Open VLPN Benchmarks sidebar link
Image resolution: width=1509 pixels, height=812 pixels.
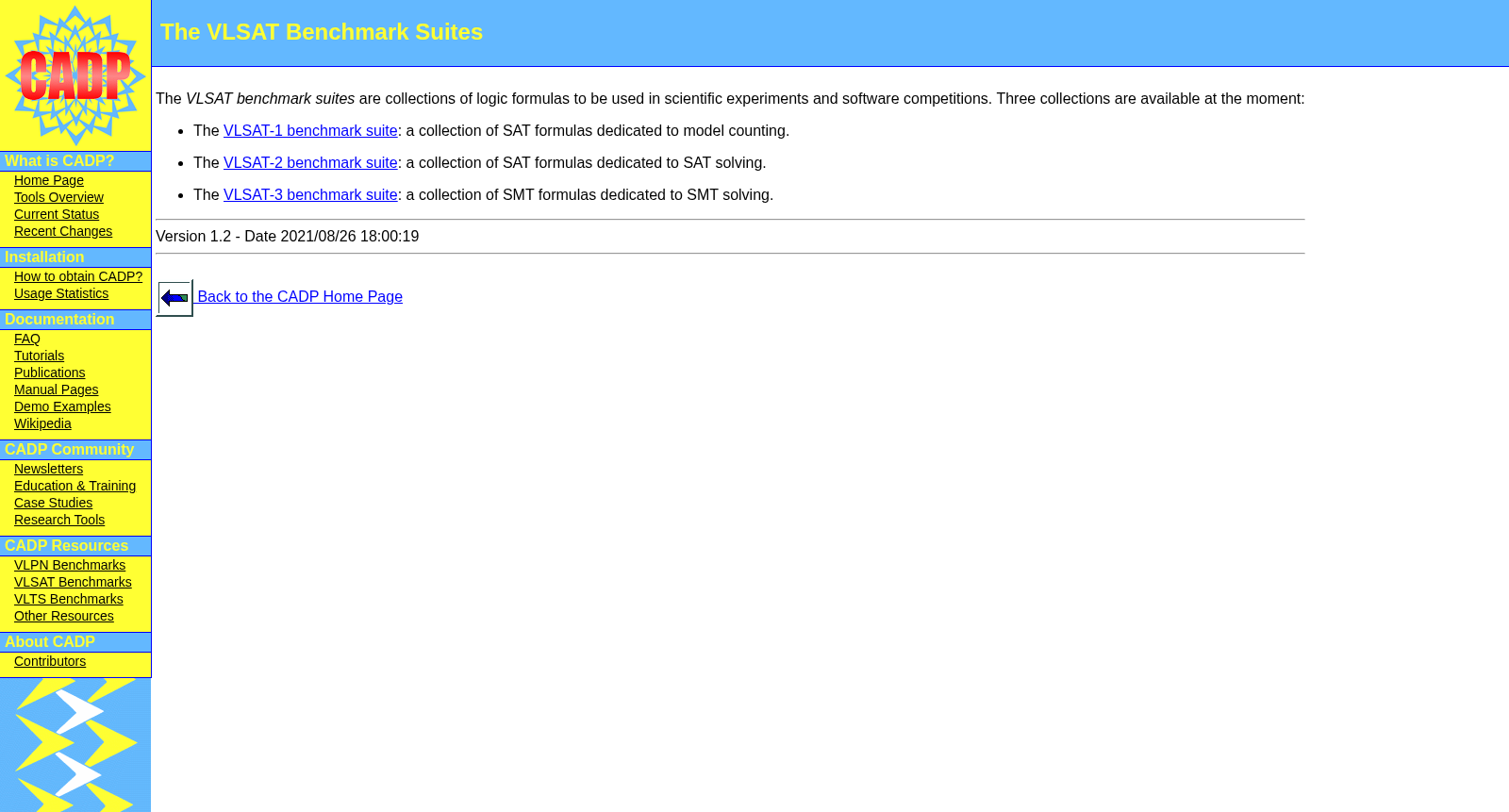click(x=70, y=565)
